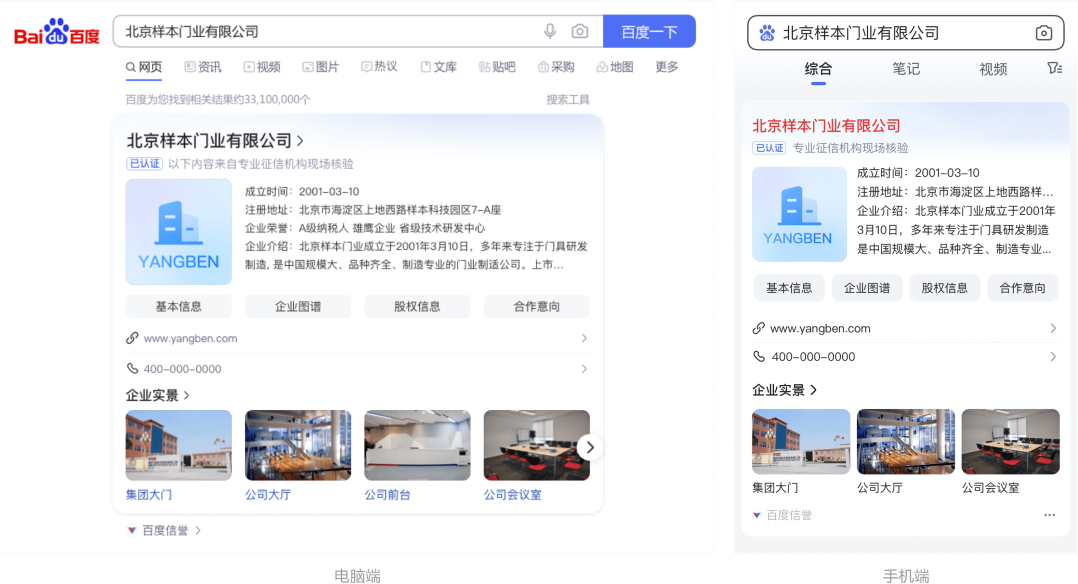This screenshot has height=584, width=1078.
Task: Click 合作意向 button on desktop card
Action: click(x=536, y=306)
